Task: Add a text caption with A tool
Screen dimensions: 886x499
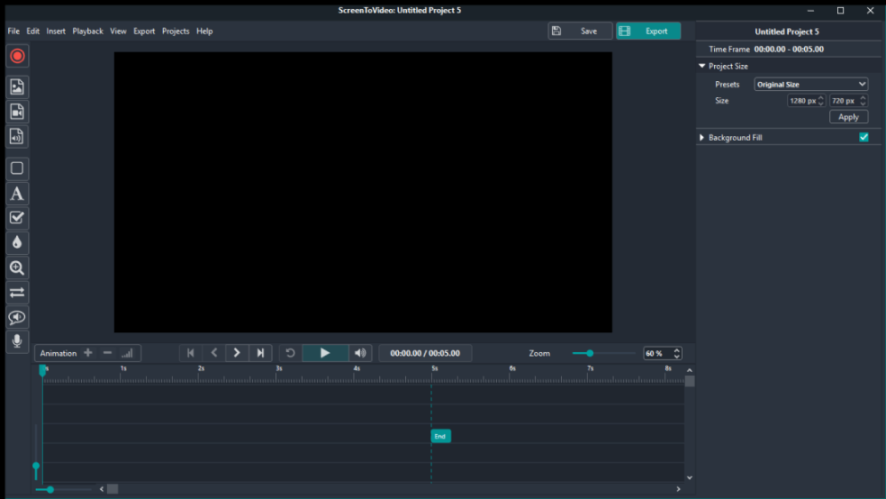Action: click(x=17, y=193)
